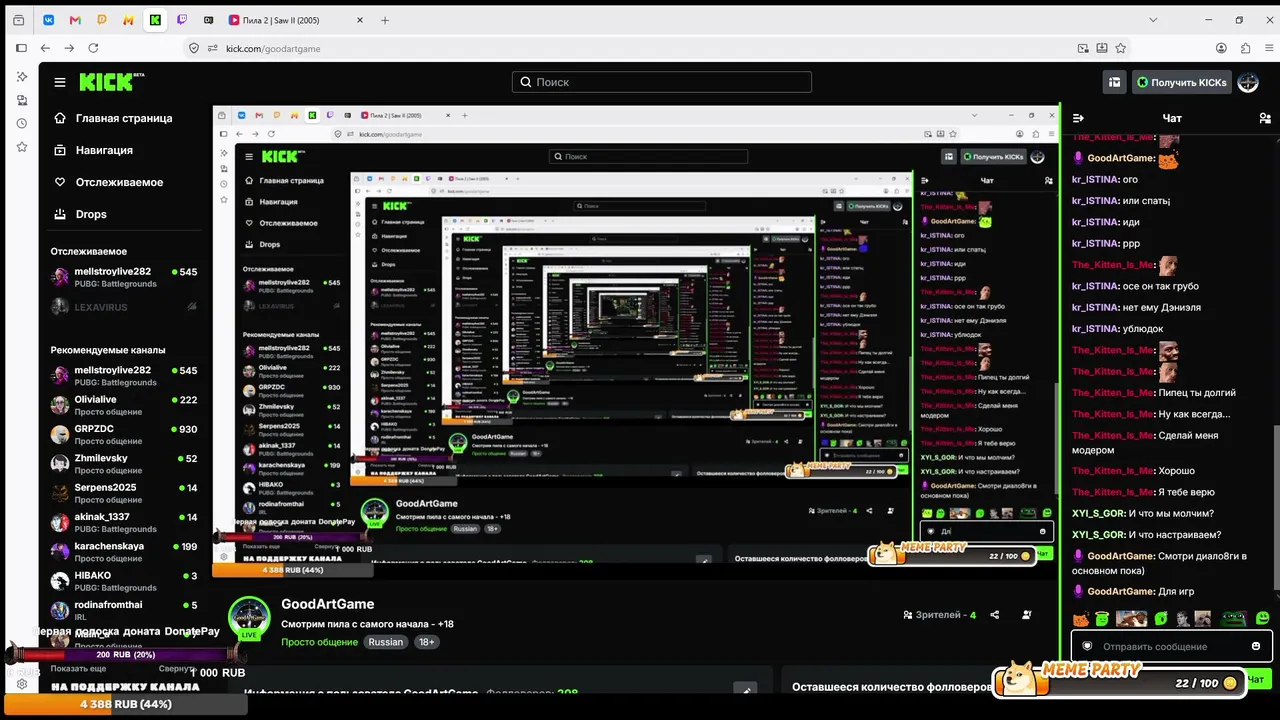Image resolution: width=1280 pixels, height=720 pixels.
Task: Click the 18+ tag
Action: (x=427, y=642)
